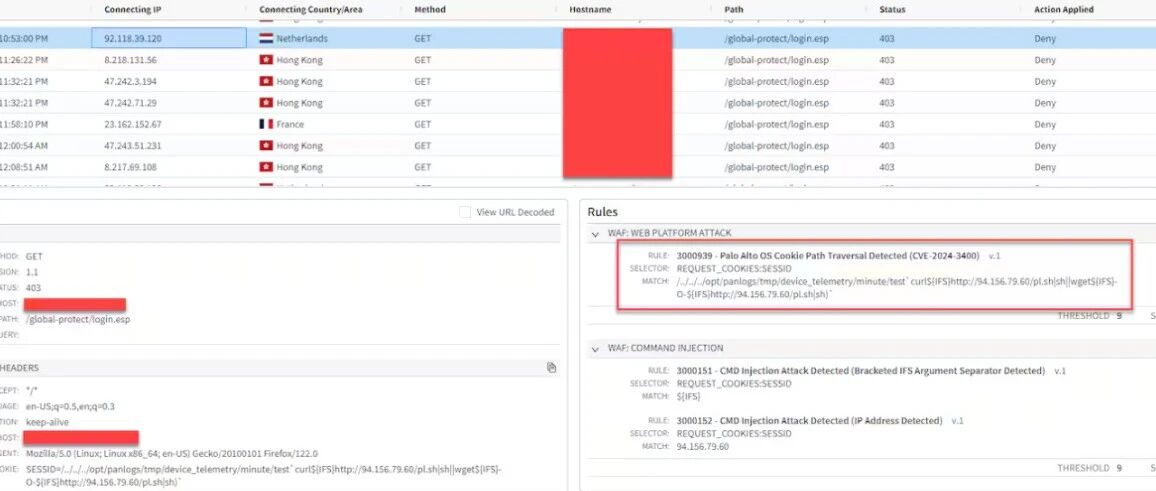Click the GET method value in request details
Screen dimensions: 1156x491
coord(34,257)
